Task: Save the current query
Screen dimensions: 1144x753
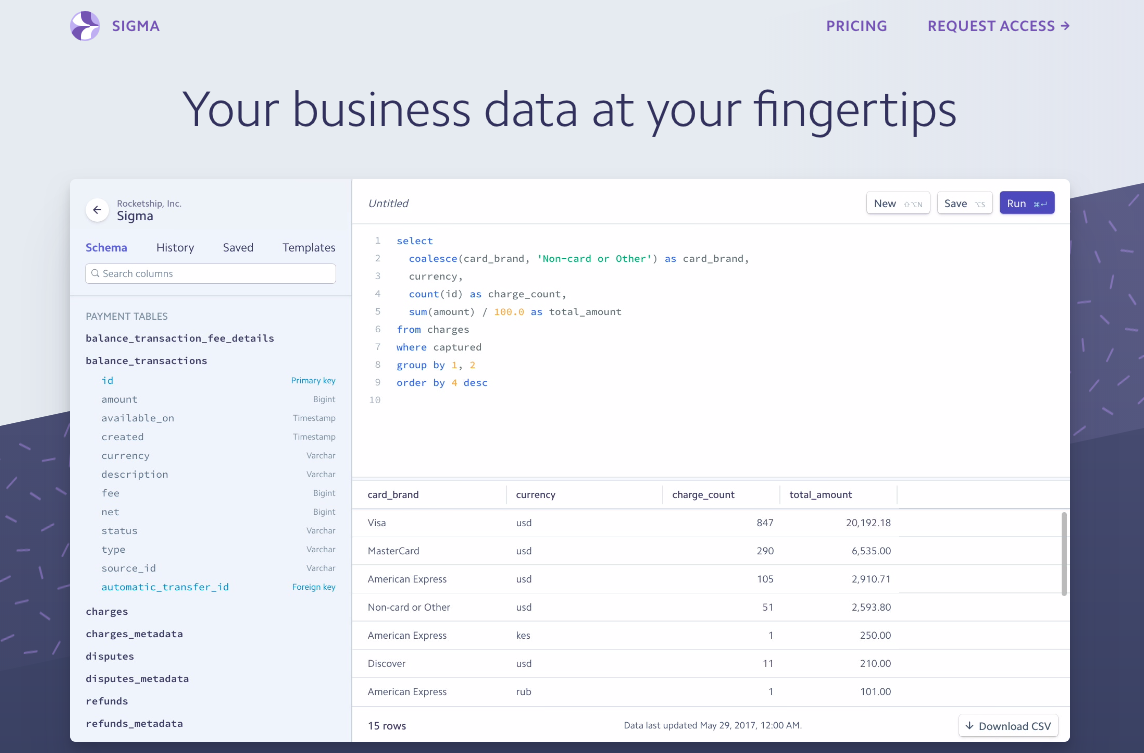Action: 964,204
